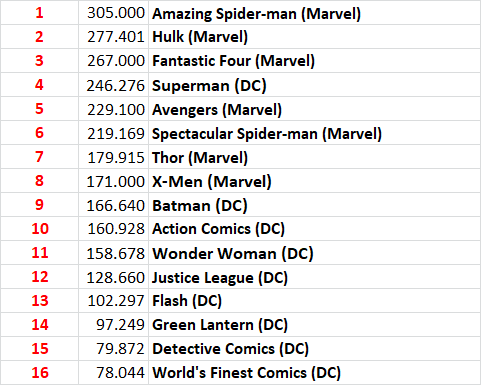Click the value 171.000 cell
Image resolution: width=481 pixels, height=385 pixels.
(113, 181)
